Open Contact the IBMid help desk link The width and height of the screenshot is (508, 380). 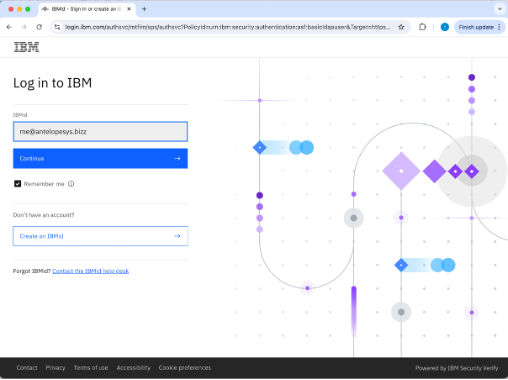[90, 271]
